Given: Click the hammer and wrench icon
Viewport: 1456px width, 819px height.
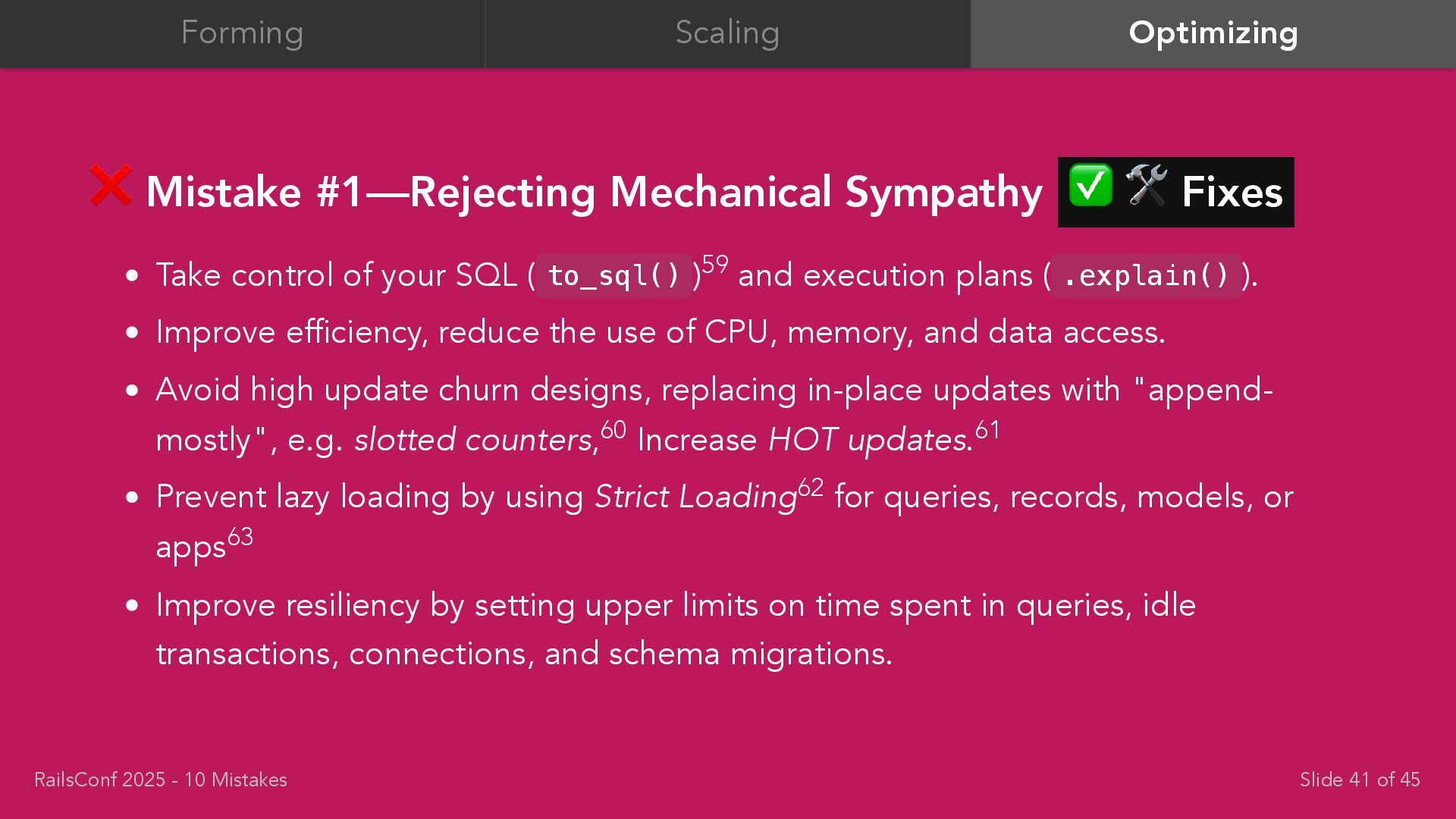Looking at the screenshot, I should pos(1146,185).
